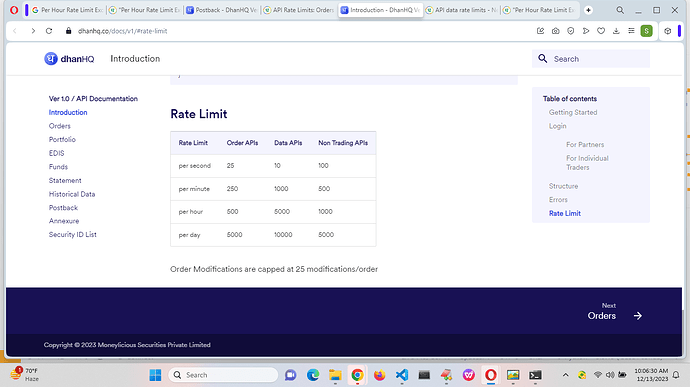
Task: Select the 'Introduction - DhanHQ' tab
Action: click(381, 10)
